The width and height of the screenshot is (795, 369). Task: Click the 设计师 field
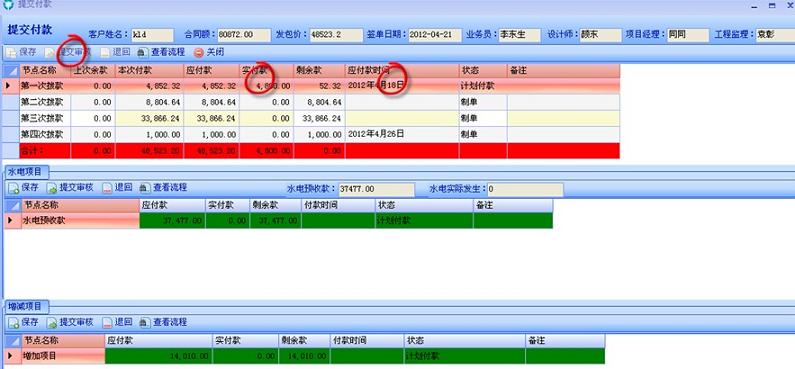[600, 35]
